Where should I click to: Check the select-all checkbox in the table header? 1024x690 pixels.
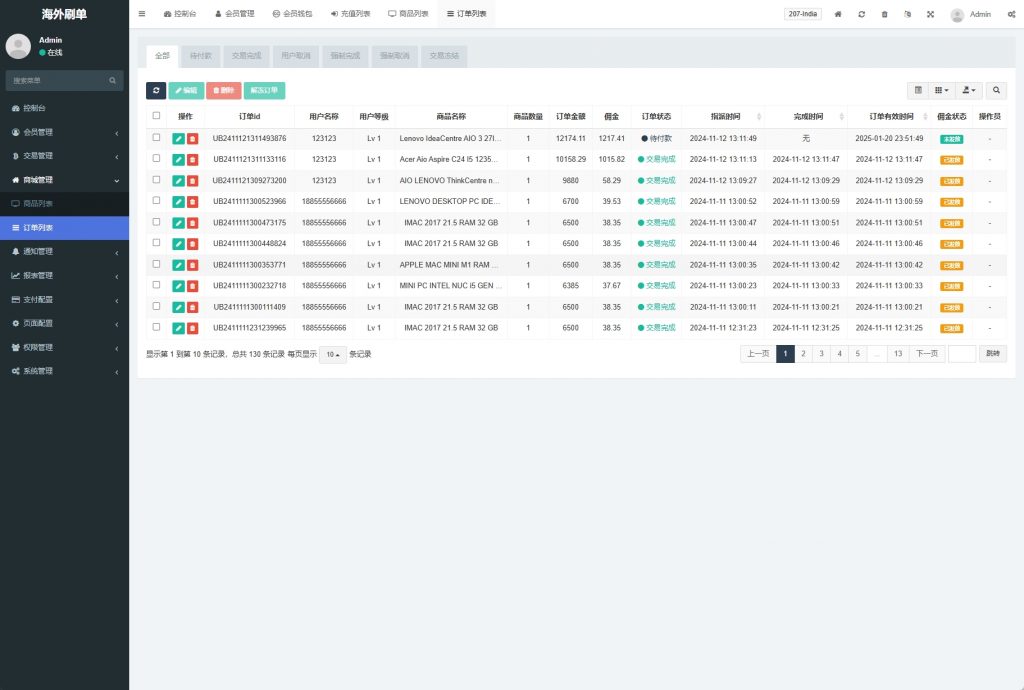tap(156, 116)
